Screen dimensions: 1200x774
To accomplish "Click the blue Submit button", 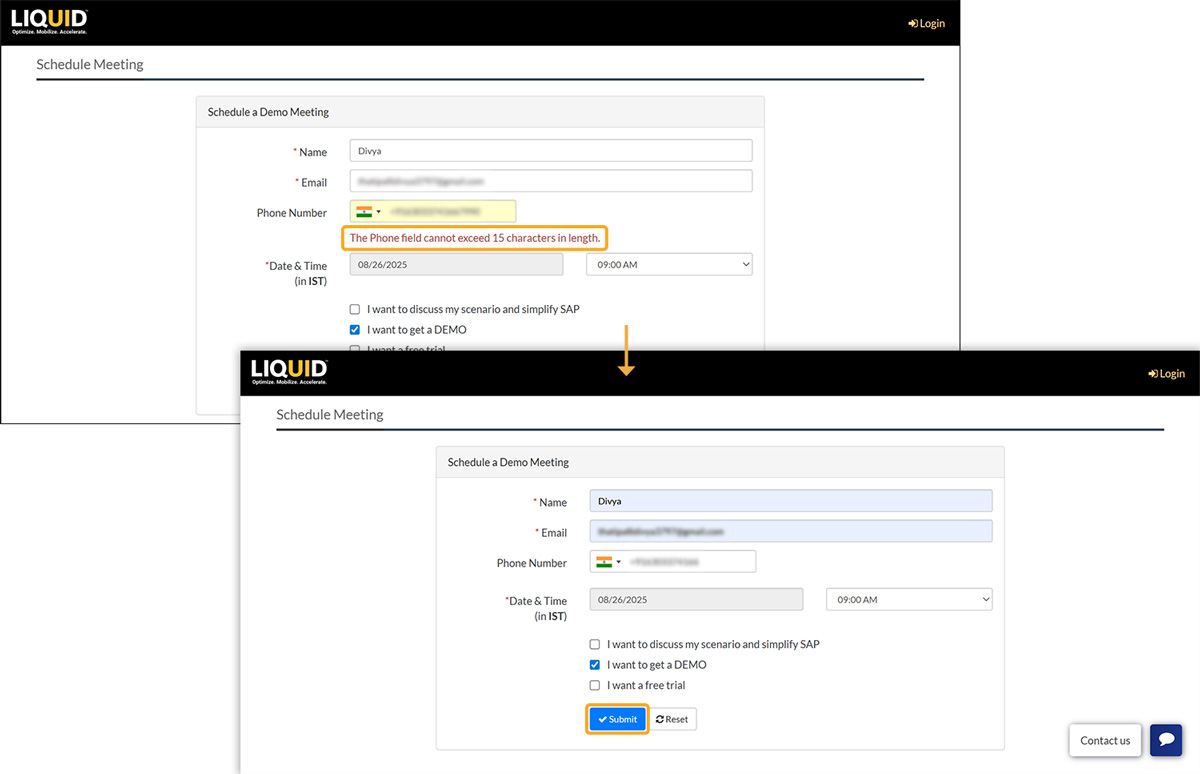I will click(618, 719).
